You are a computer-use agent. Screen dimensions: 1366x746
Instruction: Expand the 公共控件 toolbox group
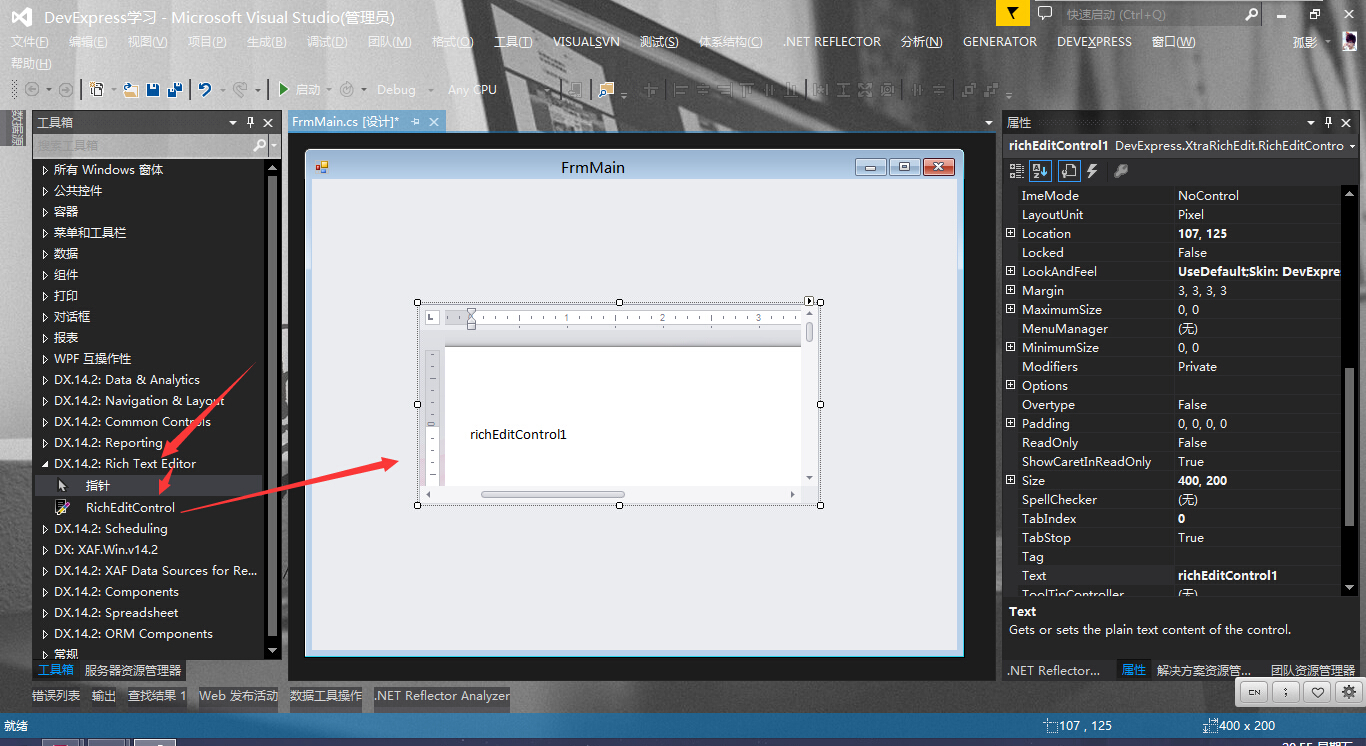pyautogui.click(x=45, y=190)
